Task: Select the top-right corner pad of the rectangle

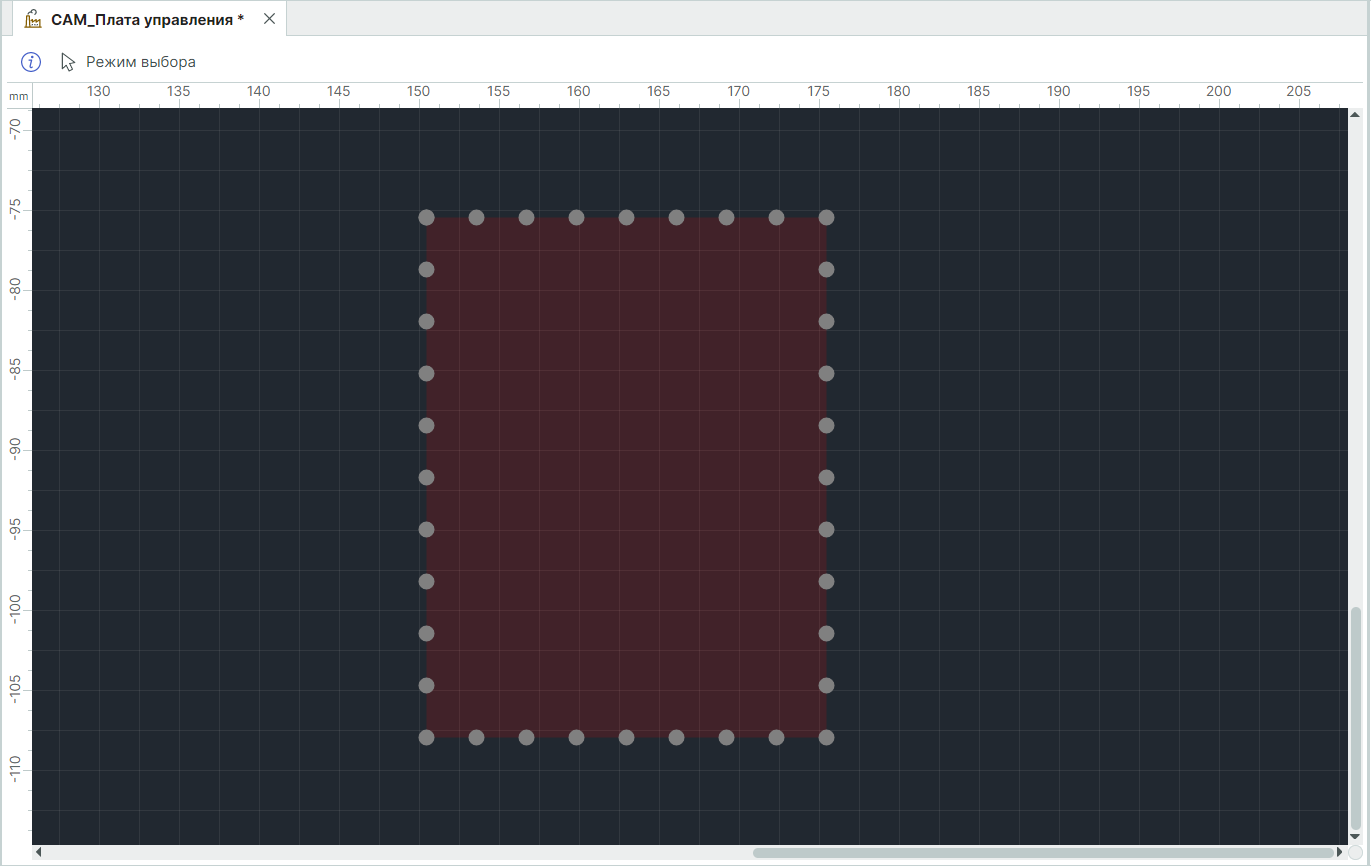Action: 826,217
